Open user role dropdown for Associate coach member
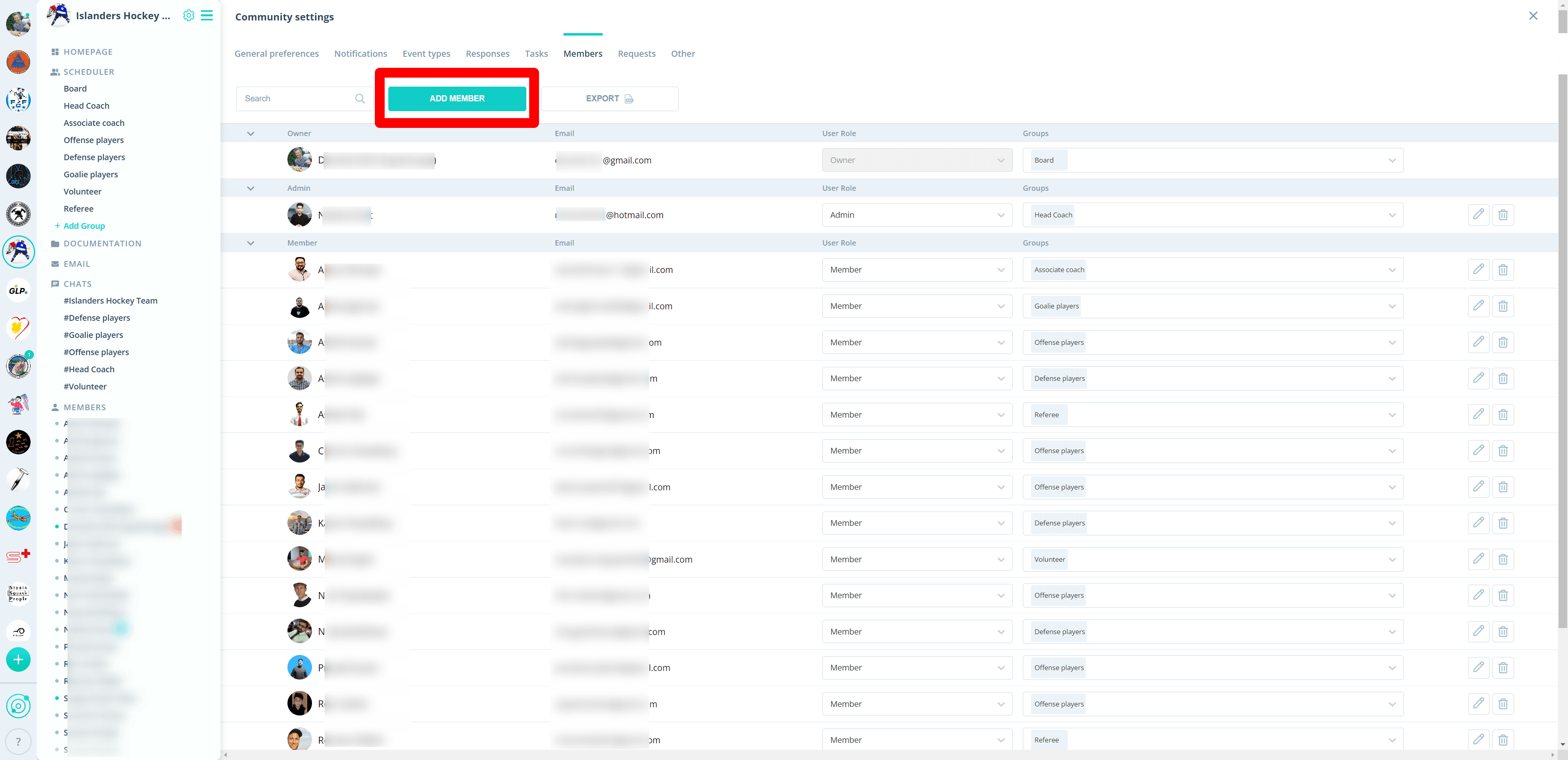The width and height of the screenshot is (1568, 760). coord(917,270)
